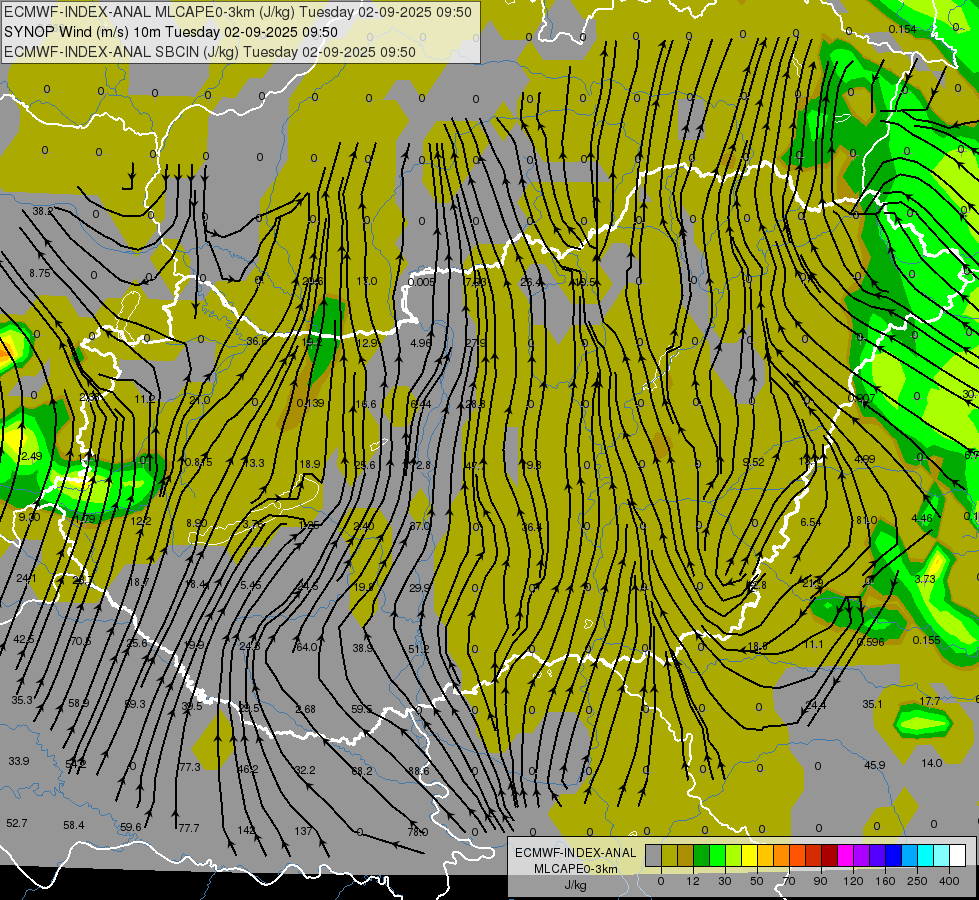The height and width of the screenshot is (900, 979).
Task: Choose the dark red legend swatch
Action: pos(829,856)
